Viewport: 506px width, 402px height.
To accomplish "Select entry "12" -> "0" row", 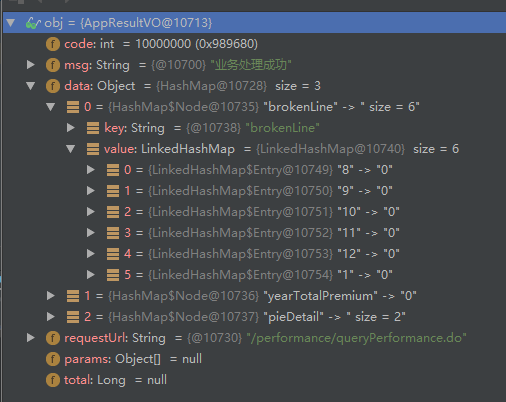I will (x=254, y=254).
